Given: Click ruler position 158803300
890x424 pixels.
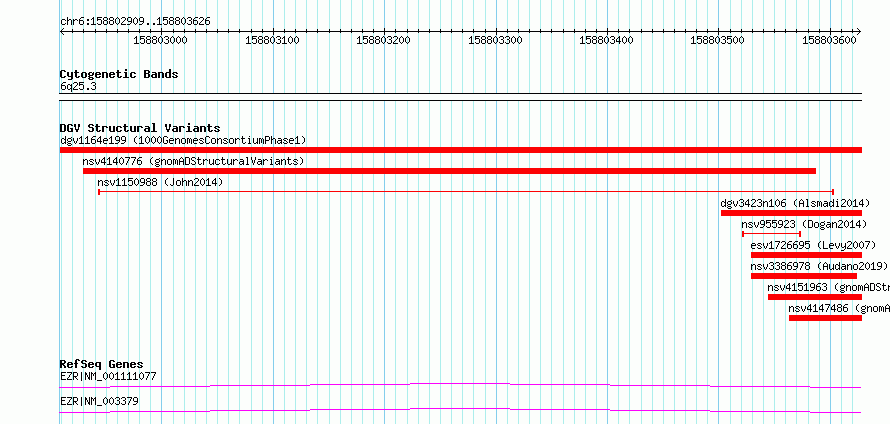Looking at the screenshot, I should [x=496, y=40].
